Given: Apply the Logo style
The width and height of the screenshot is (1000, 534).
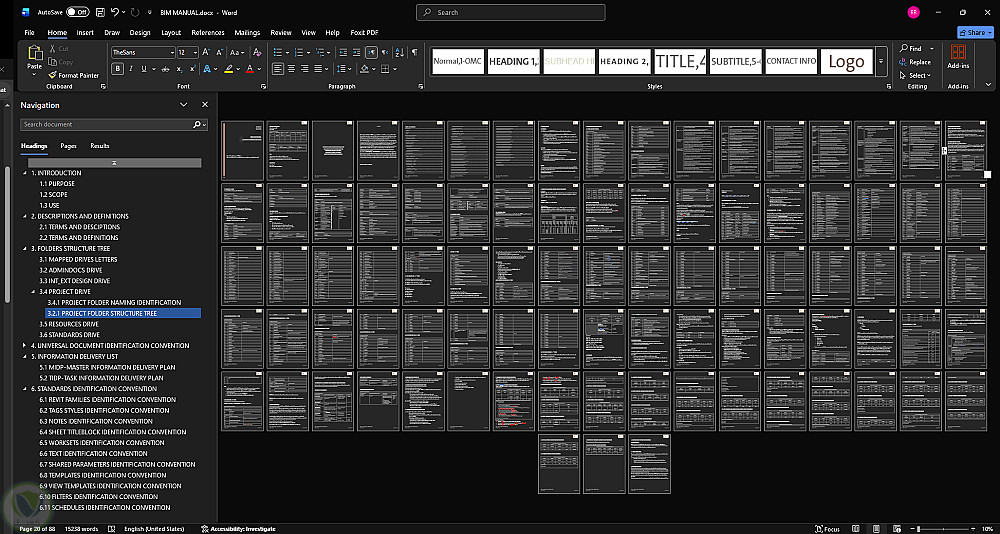Looking at the screenshot, I should point(846,61).
